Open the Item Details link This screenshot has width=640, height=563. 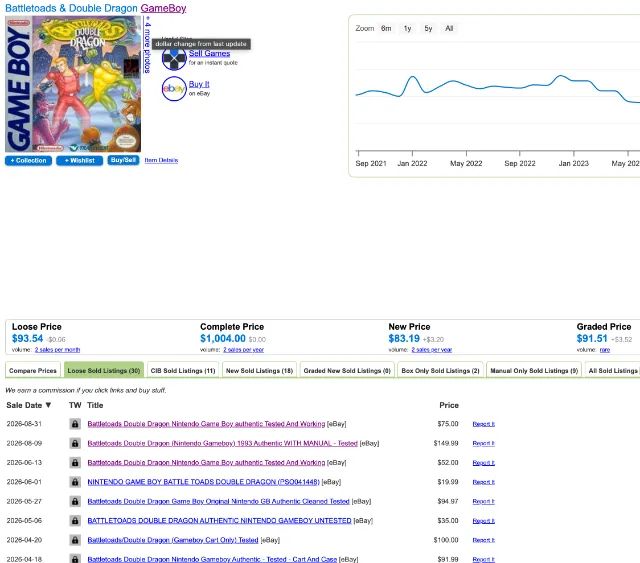pyautogui.click(x=161, y=160)
